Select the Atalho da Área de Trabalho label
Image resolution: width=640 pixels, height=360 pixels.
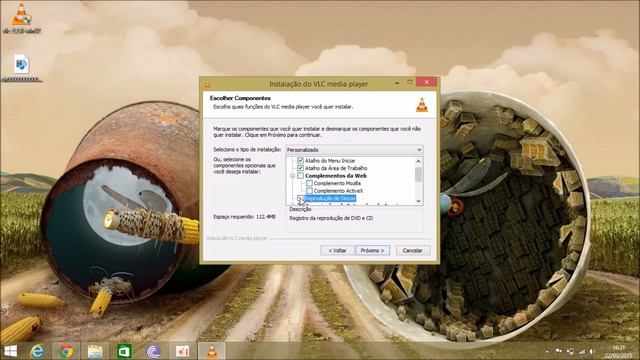(x=336, y=168)
